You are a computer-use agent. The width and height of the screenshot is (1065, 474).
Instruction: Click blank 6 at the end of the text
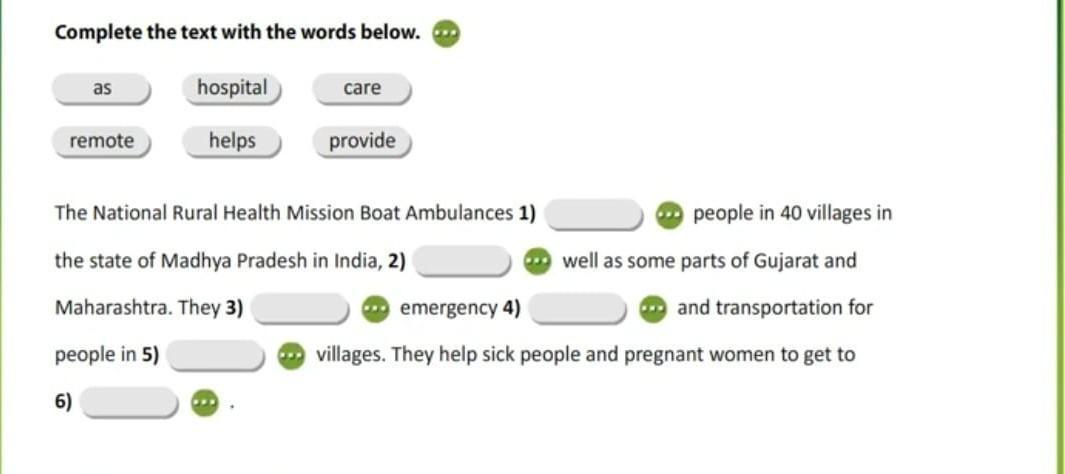(x=130, y=403)
